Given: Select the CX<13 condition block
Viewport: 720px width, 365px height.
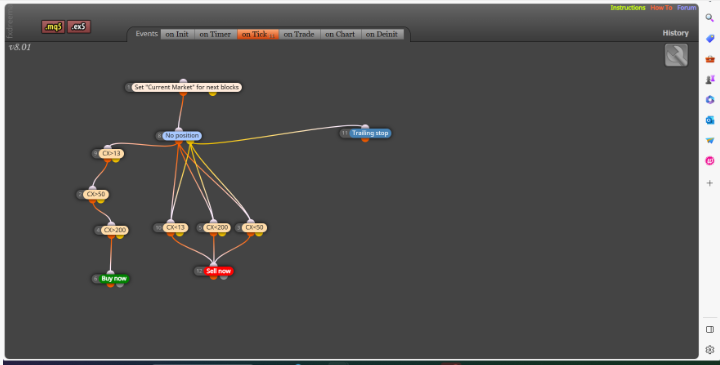Looking at the screenshot, I should [x=175, y=228].
